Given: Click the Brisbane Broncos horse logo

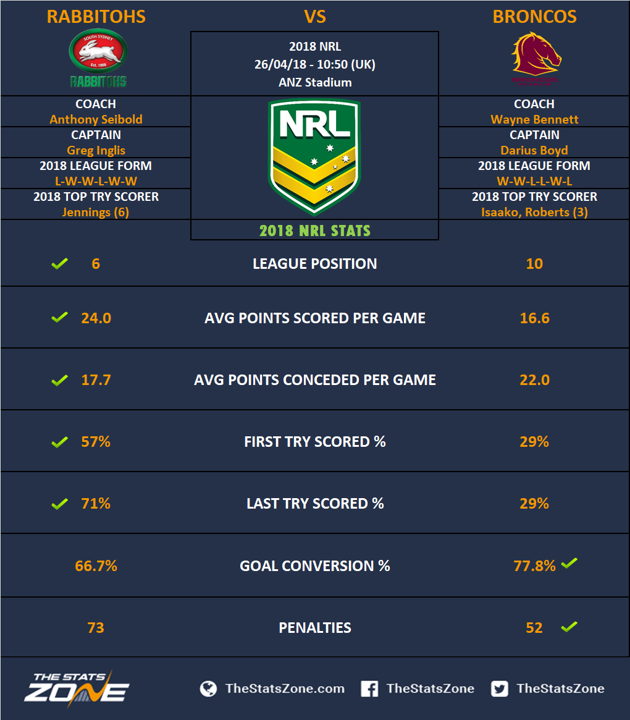Looking at the screenshot, I should point(536,58).
